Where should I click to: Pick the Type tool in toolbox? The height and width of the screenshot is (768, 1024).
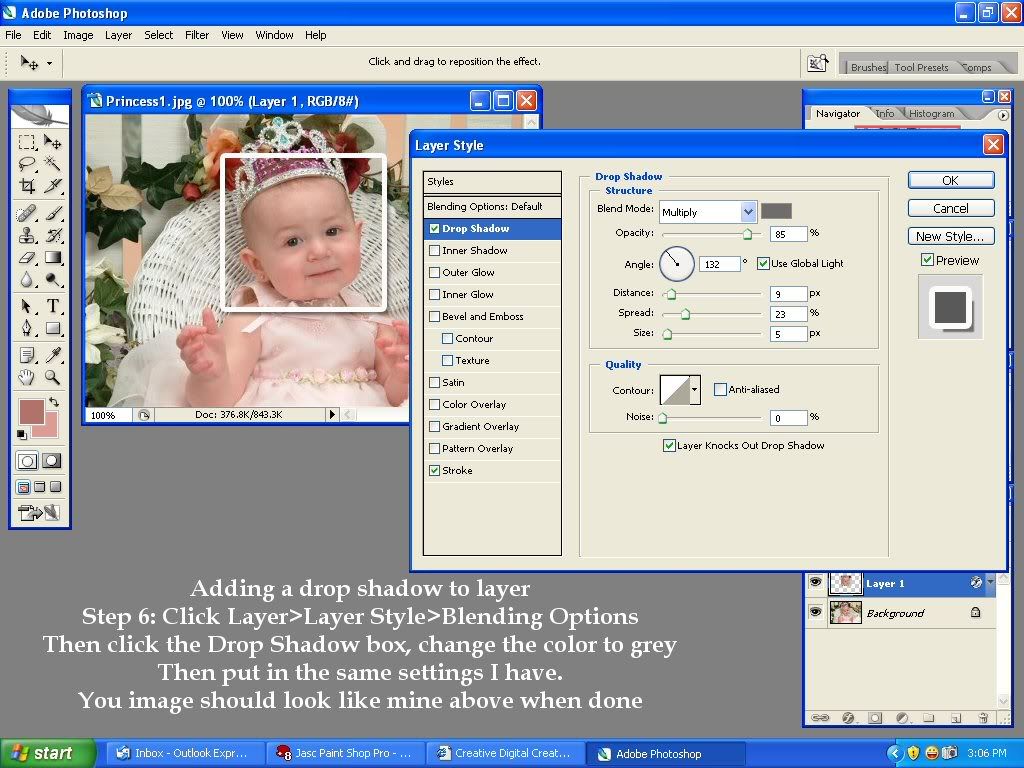(52, 306)
